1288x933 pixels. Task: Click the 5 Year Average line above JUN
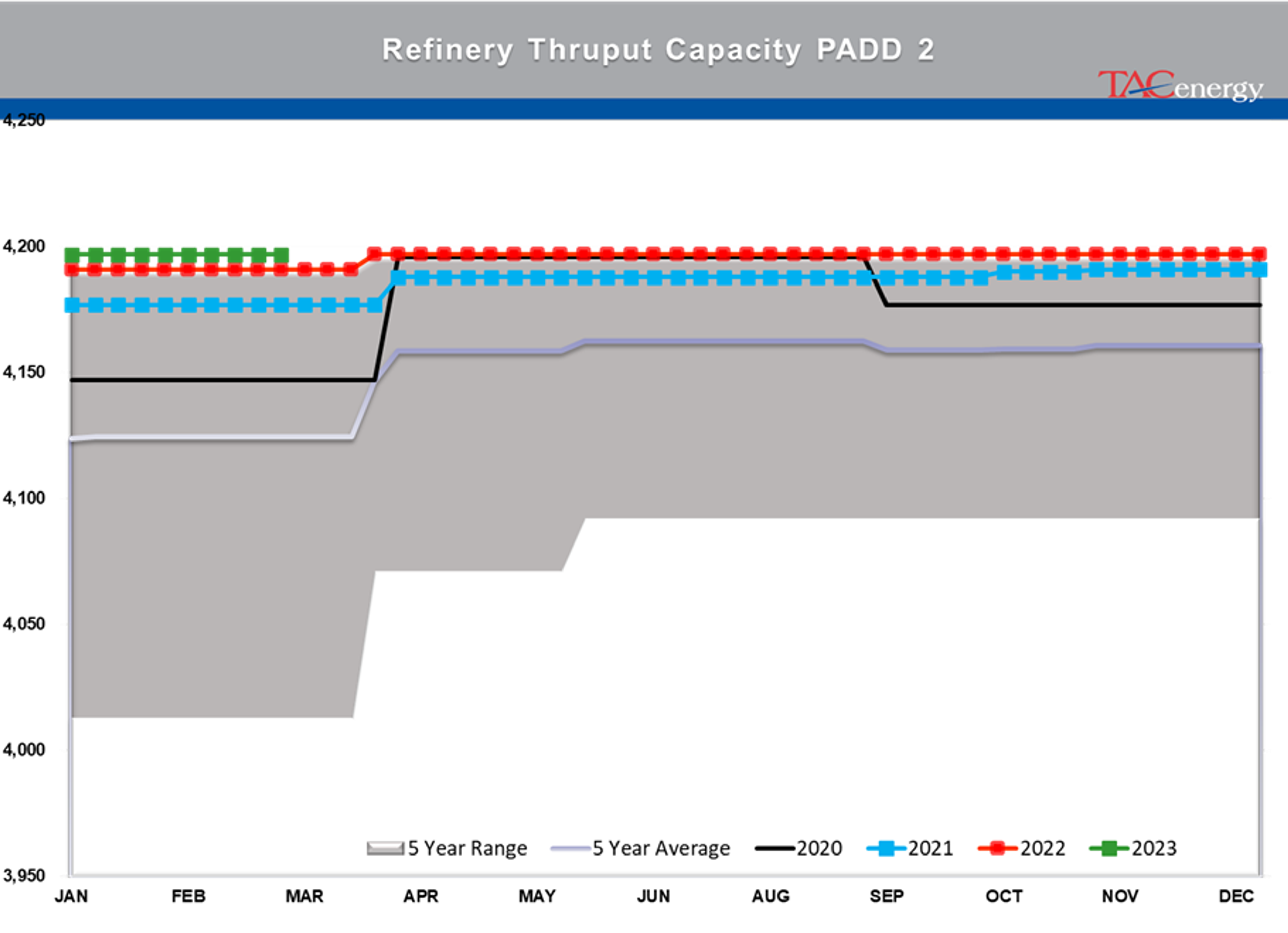[x=654, y=342]
